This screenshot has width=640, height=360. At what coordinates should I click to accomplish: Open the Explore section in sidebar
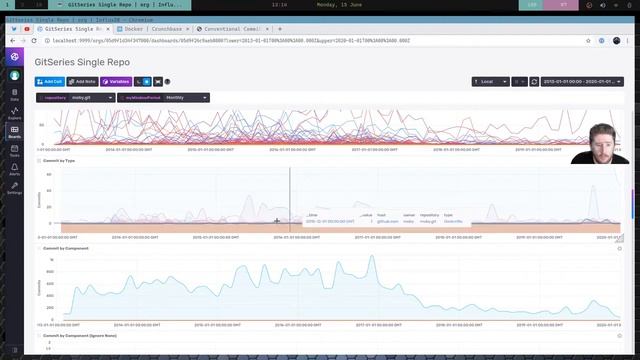[x=14, y=113]
